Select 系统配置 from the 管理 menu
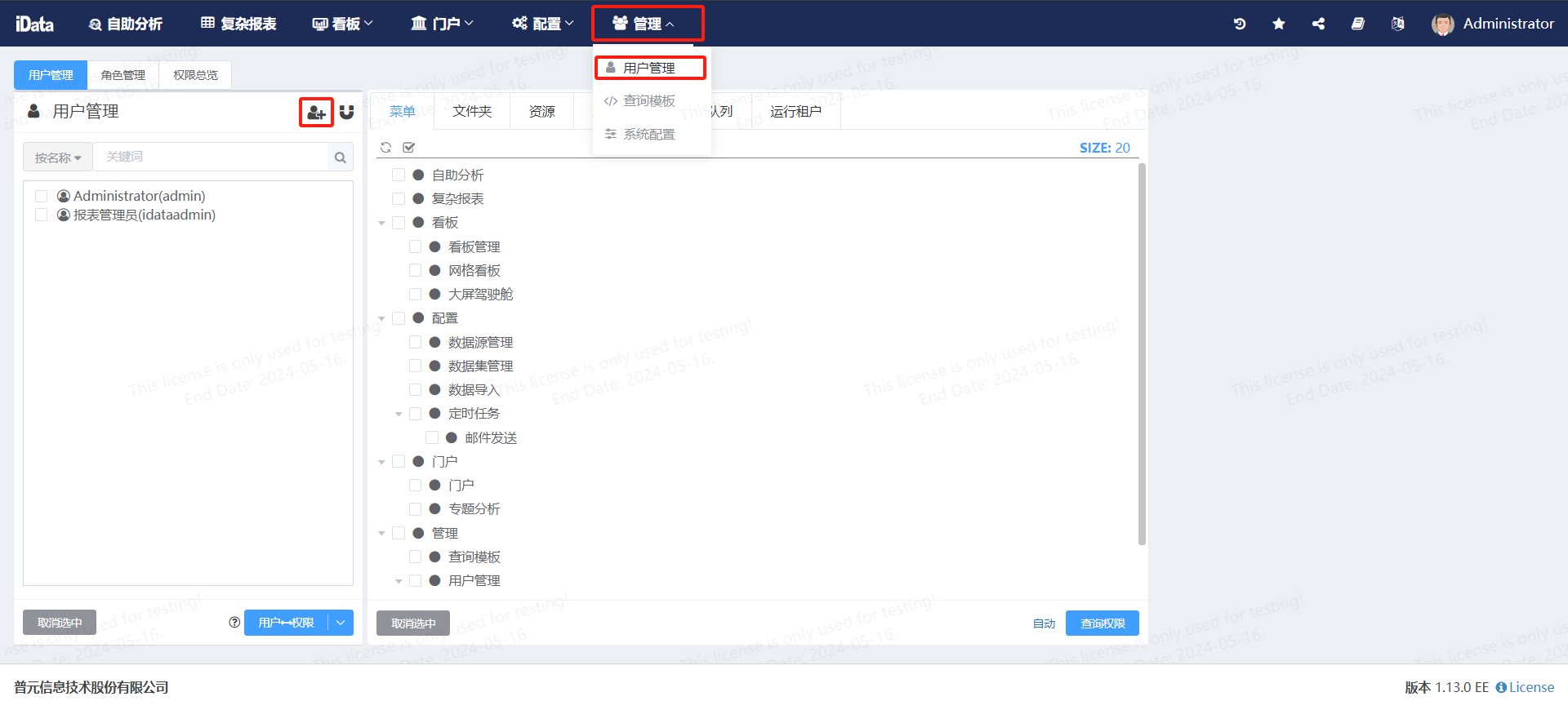Image resolution: width=1568 pixels, height=710 pixels. (648, 134)
